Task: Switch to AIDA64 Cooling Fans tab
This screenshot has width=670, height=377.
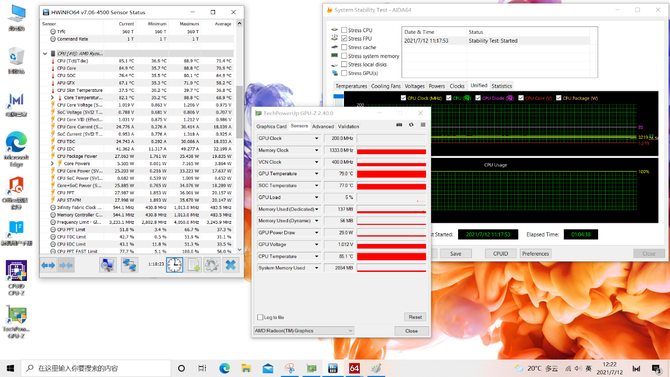Action: click(385, 86)
